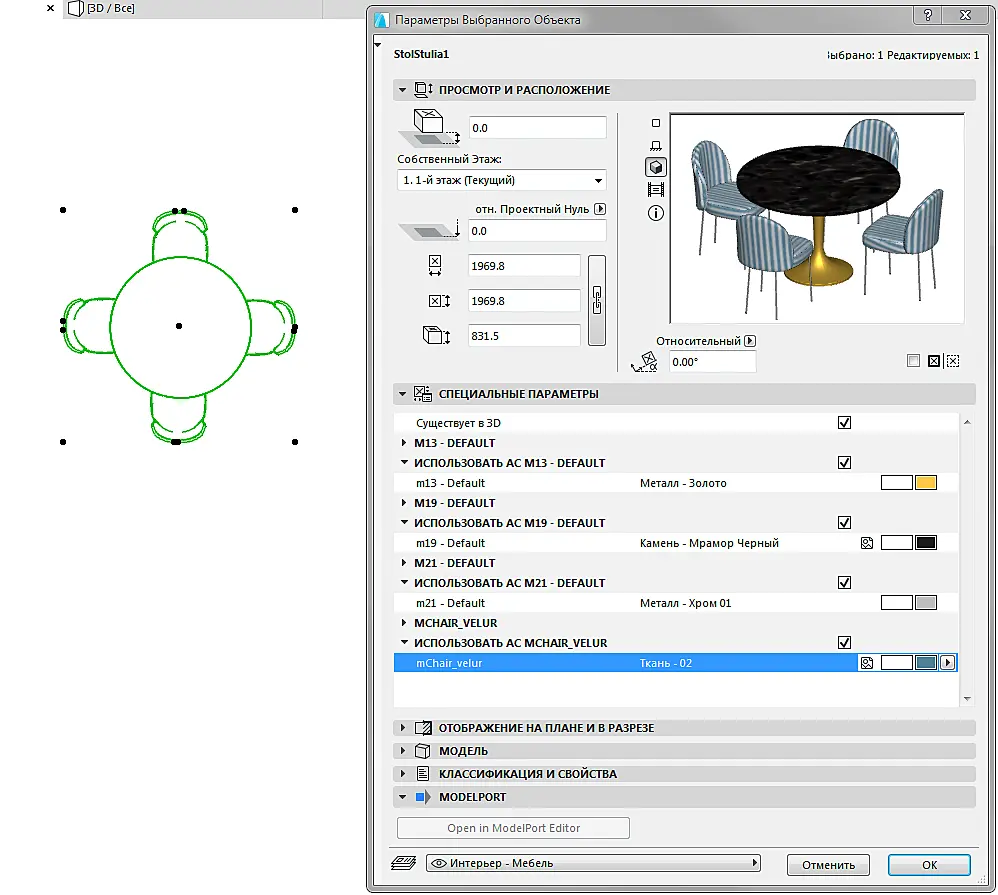Open the 'Интерьер - Мебель' layer selector
998x895 pixels.
click(x=593, y=863)
